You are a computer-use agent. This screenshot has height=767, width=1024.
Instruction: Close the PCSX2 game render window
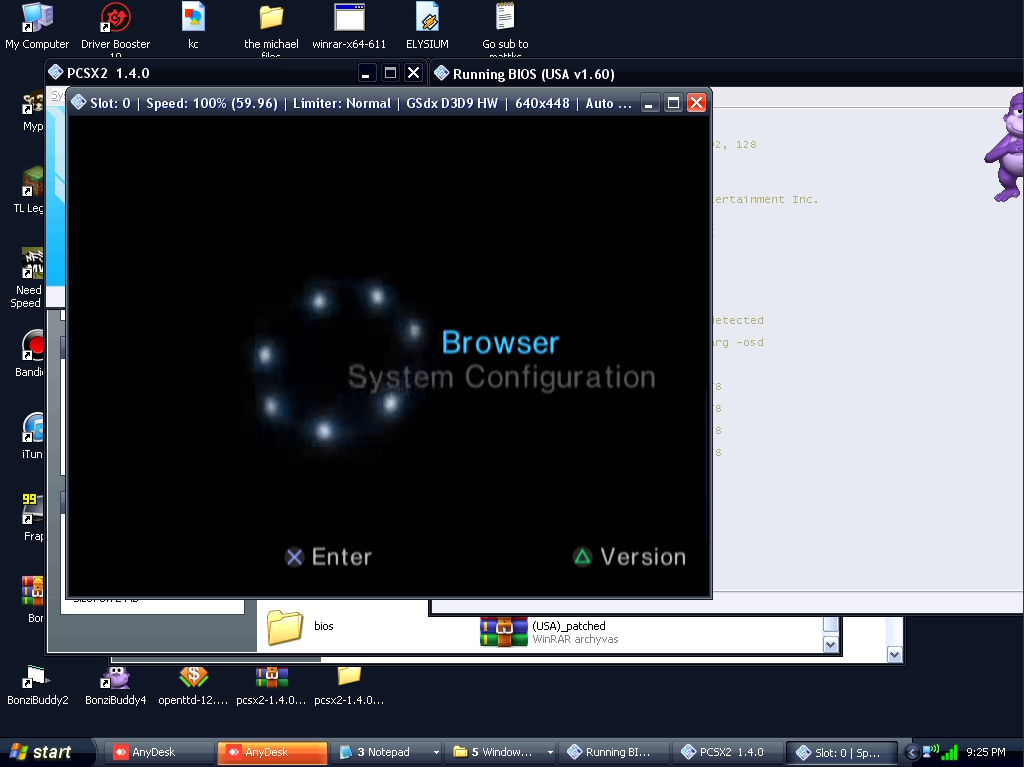(696, 103)
